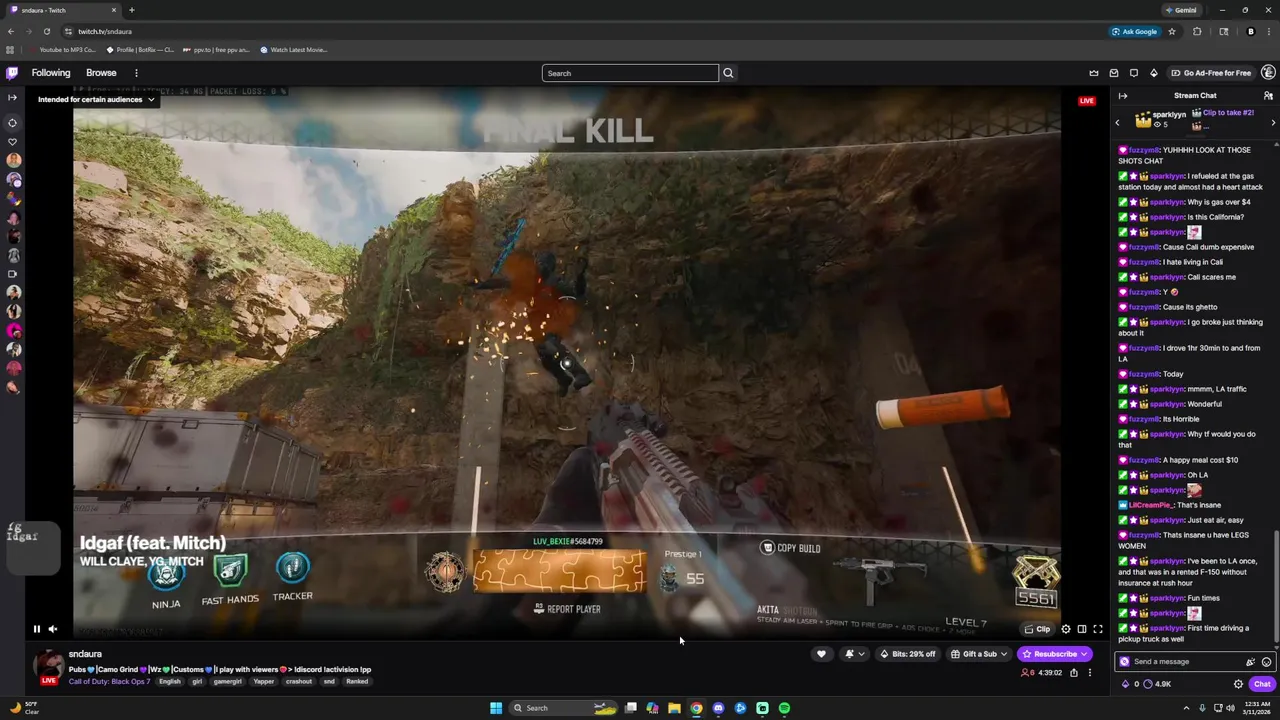
Task: Open the Watch Latest Movie bookmark
Action: 294,49
